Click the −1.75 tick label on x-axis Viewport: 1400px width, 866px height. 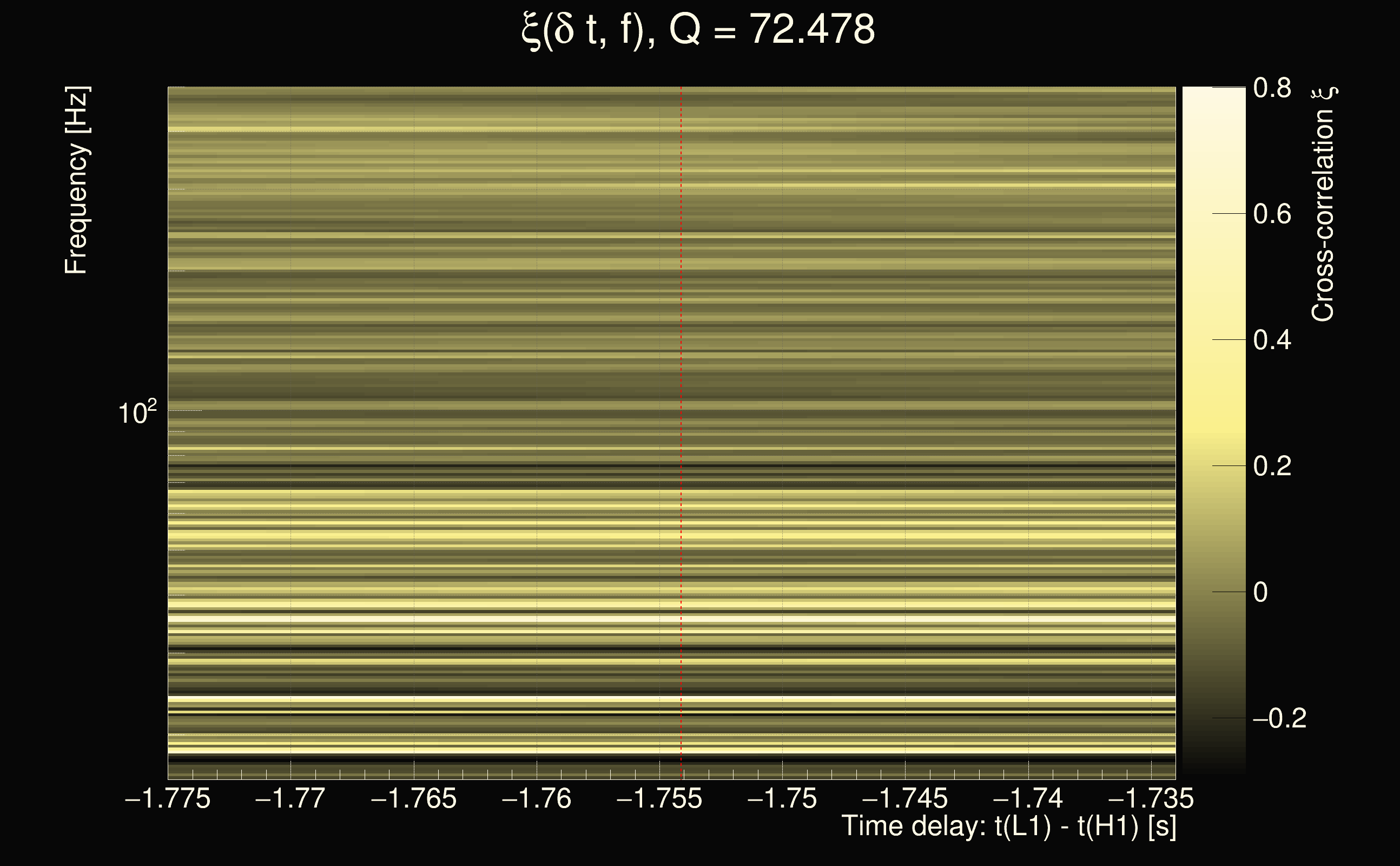pyautogui.click(x=782, y=798)
